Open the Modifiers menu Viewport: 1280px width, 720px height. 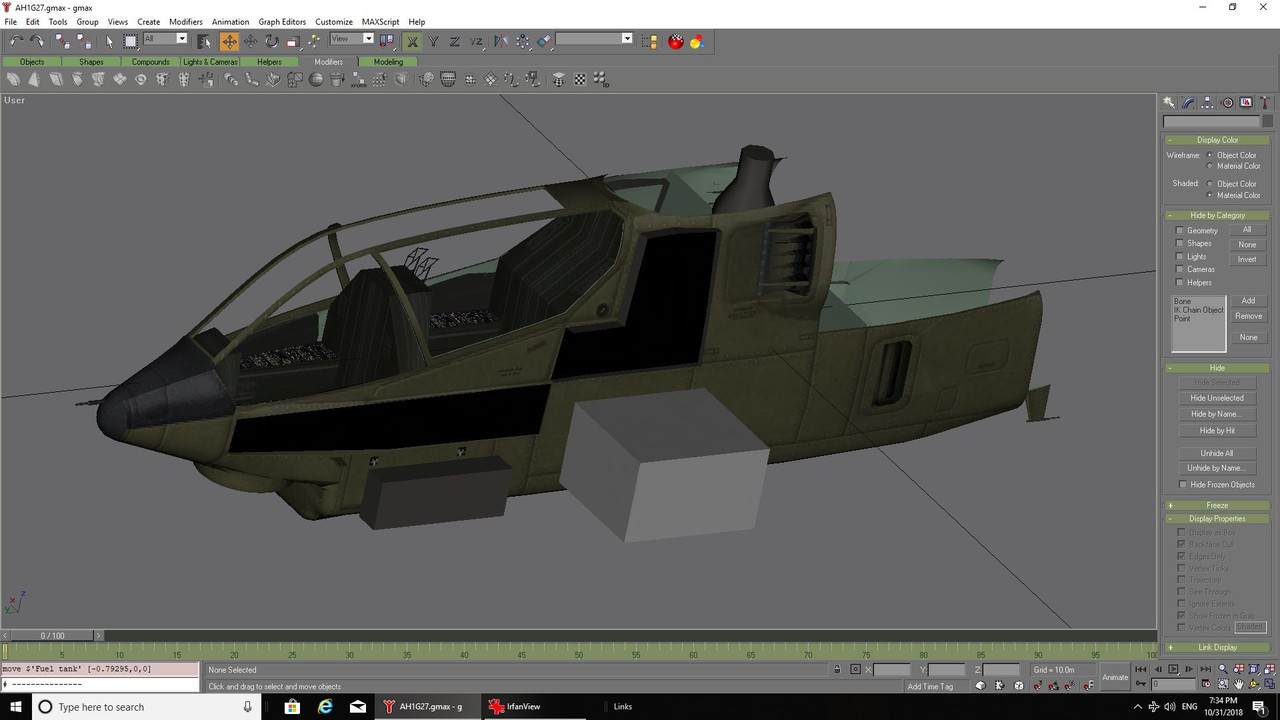pyautogui.click(x=185, y=21)
